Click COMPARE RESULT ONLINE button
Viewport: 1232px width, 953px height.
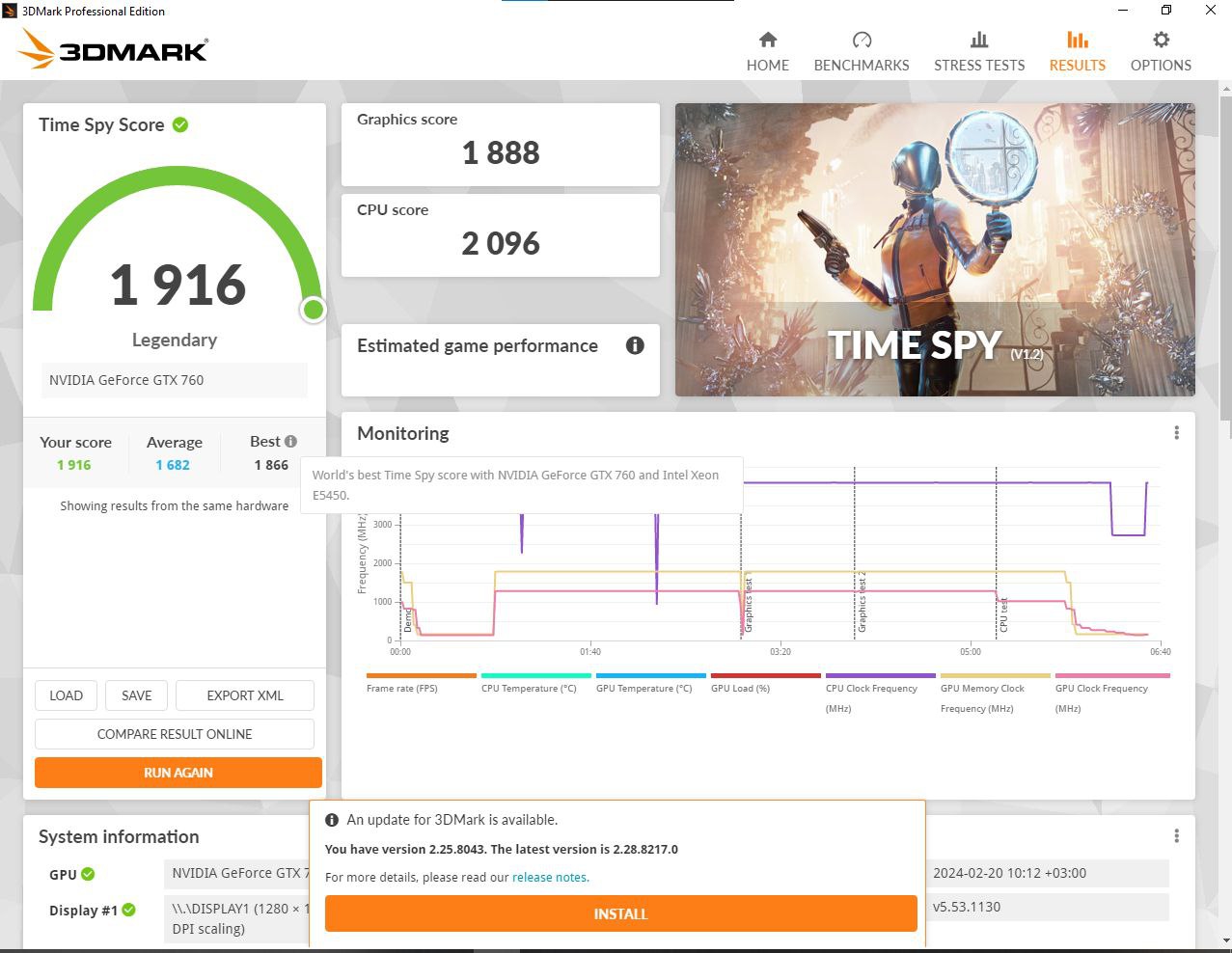pyautogui.click(x=175, y=734)
